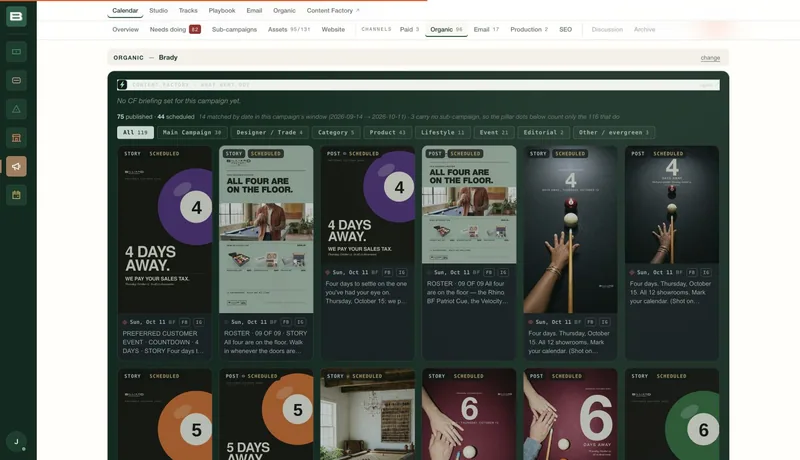Select the Production 2 channel
This screenshot has height=460, width=800.
pos(529,30)
